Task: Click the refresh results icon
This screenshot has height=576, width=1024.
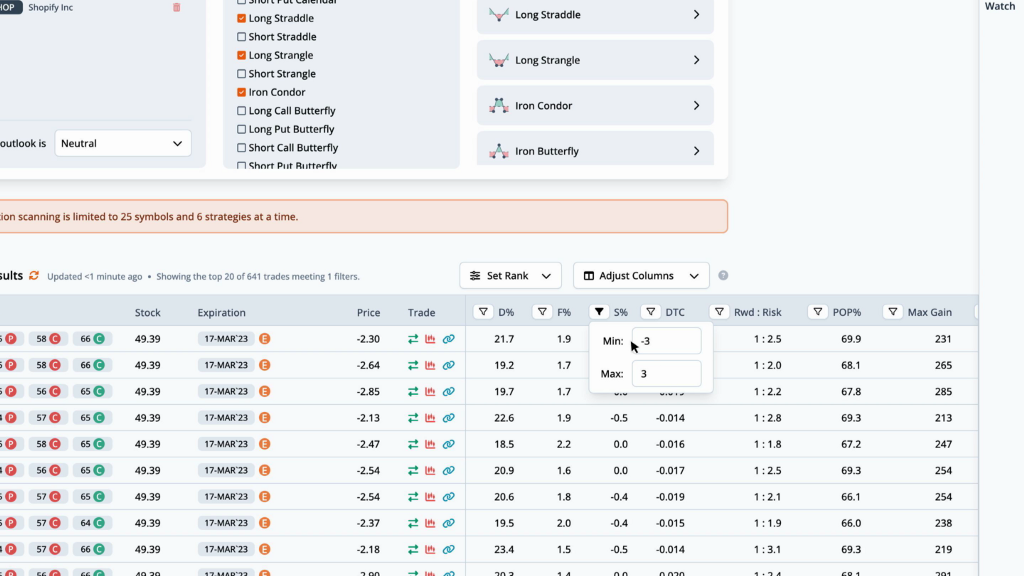Action: (x=34, y=276)
